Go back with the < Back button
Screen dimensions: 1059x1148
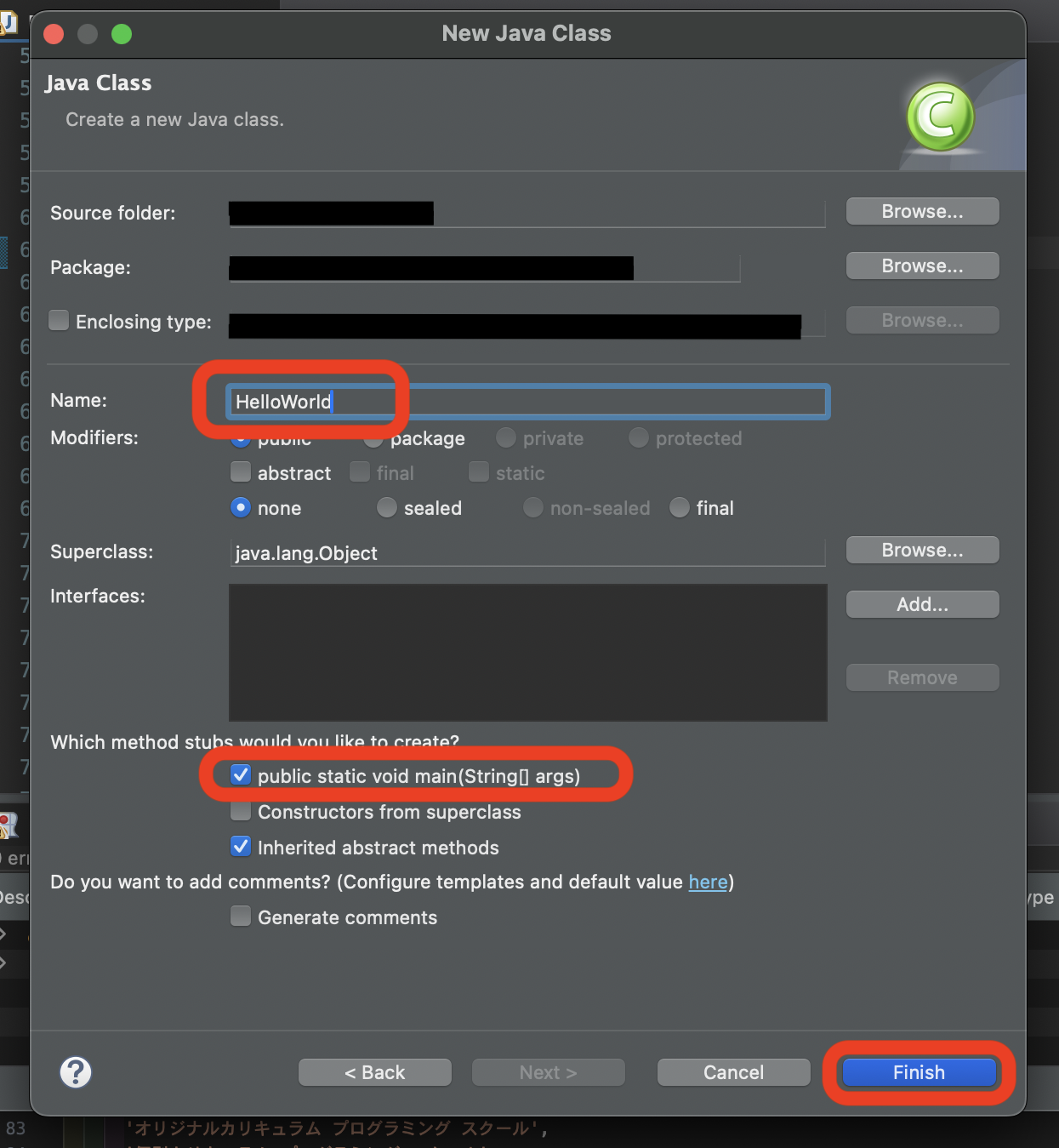(374, 1072)
